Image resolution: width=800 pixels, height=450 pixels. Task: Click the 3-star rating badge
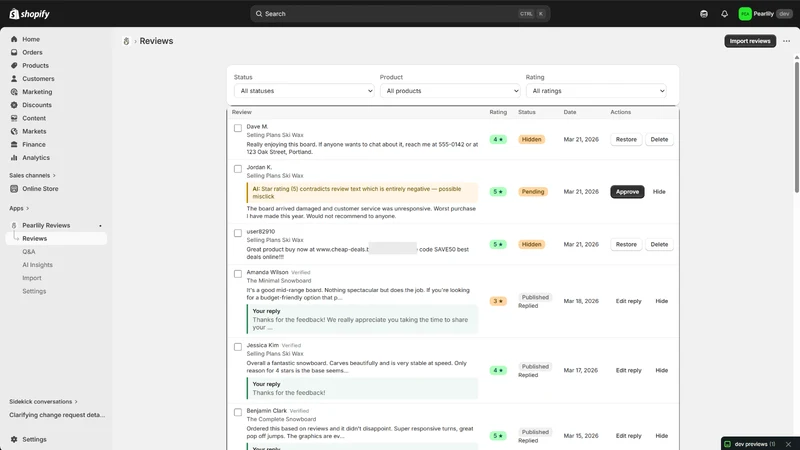(498, 302)
